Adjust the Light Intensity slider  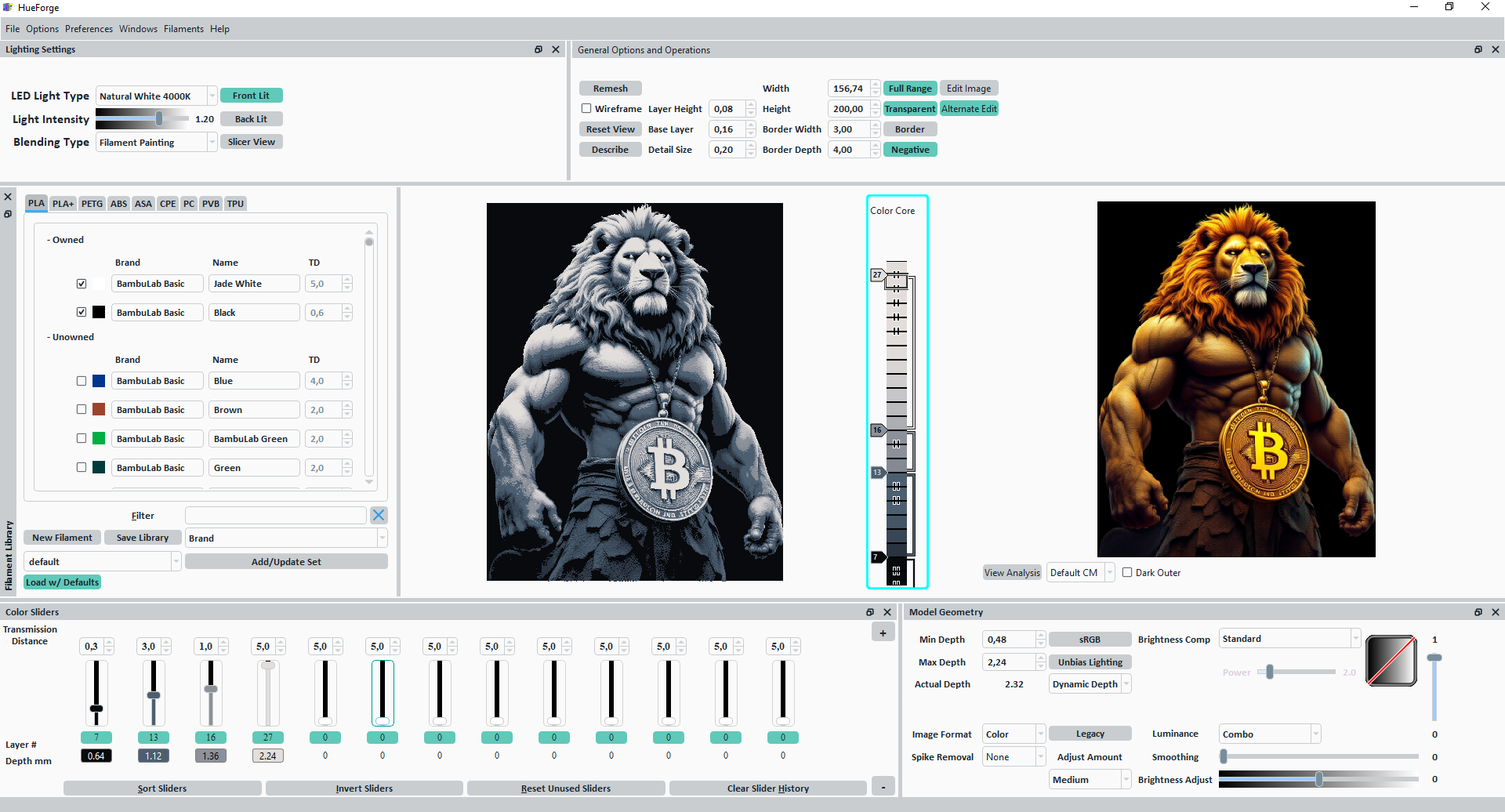[143, 118]
